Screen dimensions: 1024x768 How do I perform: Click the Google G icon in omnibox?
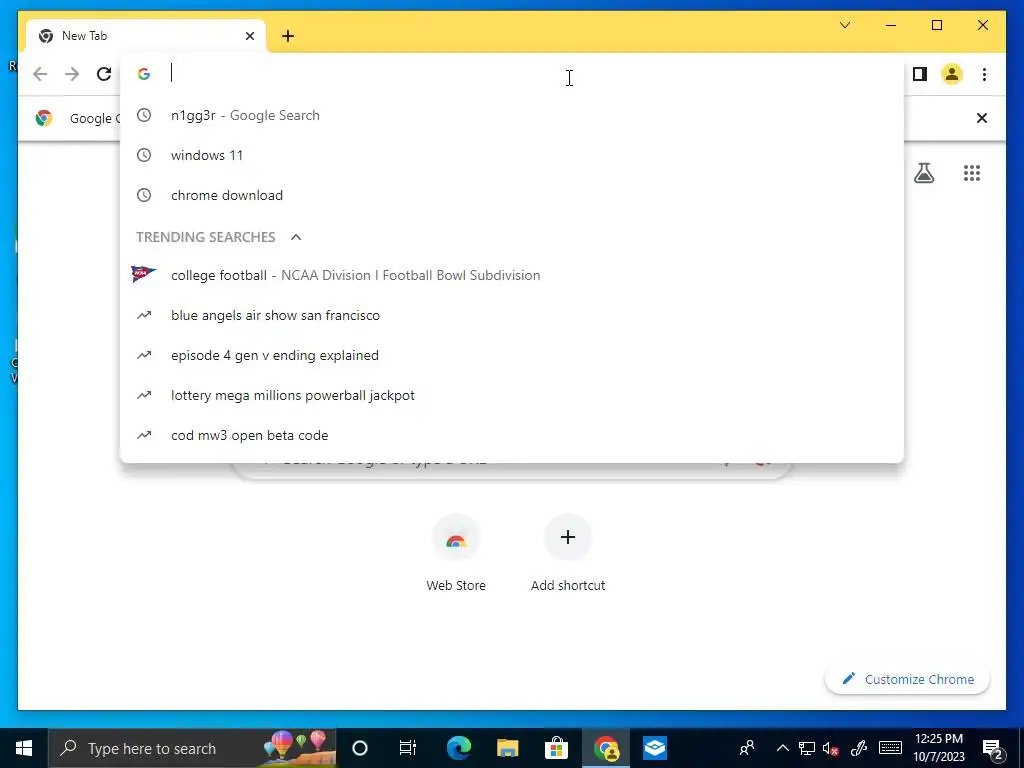tap(144, 74)
